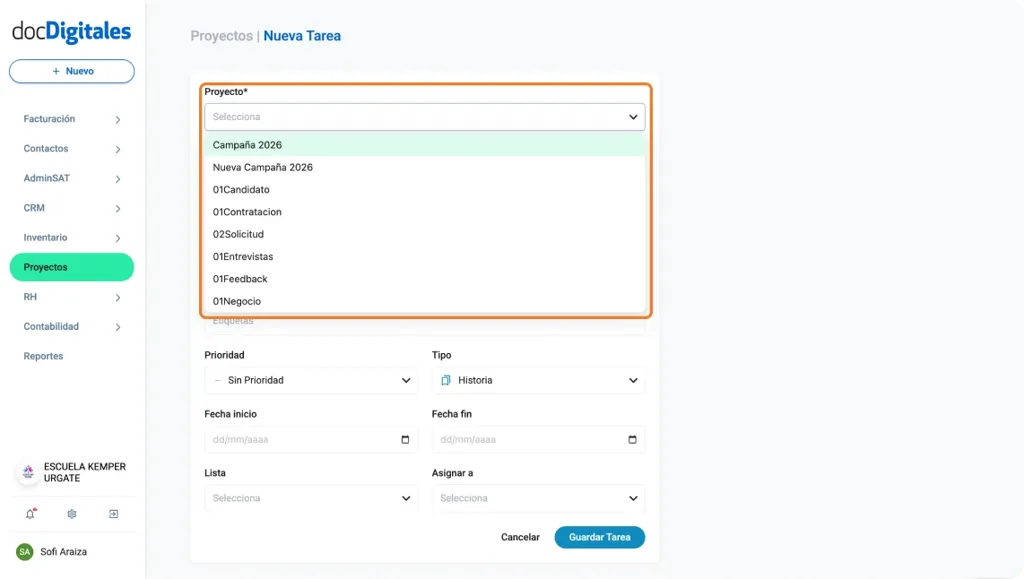Expand the Contactos sidebar chevron
The image size is (1024, 579).
pos(120,148)
